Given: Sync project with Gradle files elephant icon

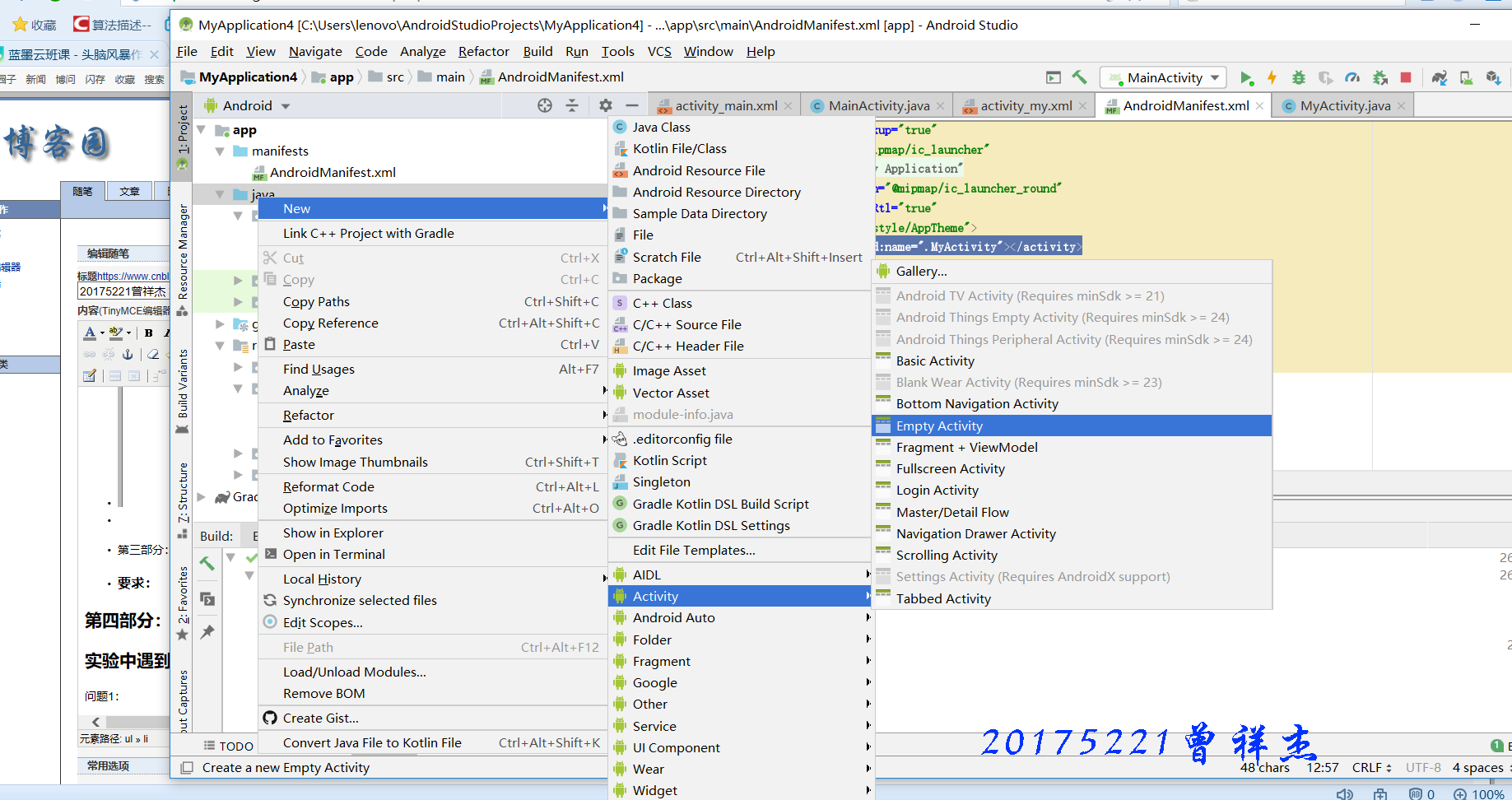Looking at the screenshot, I should [1440, 77].
